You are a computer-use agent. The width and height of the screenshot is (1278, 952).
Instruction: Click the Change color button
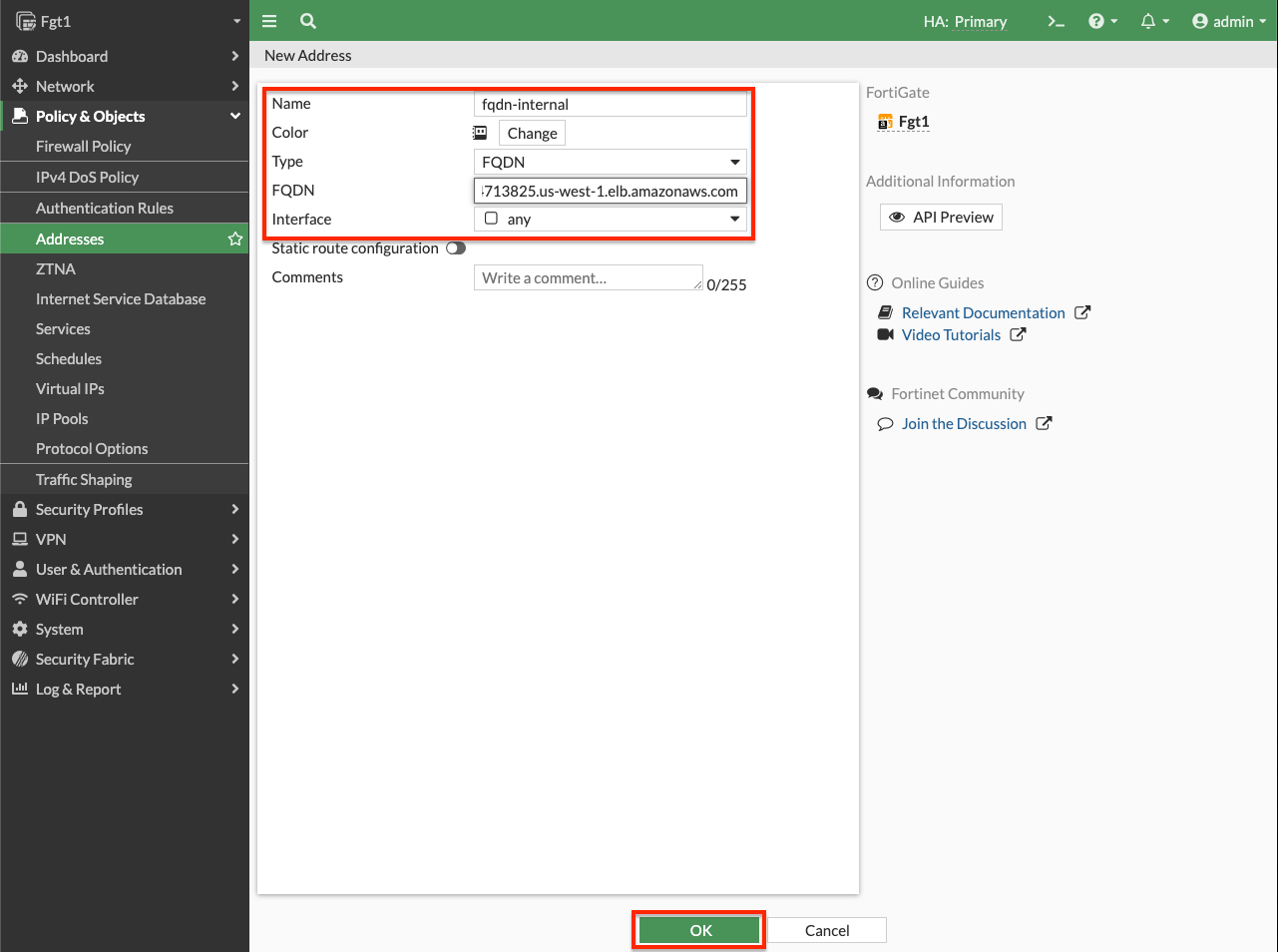tap(532, 133)
